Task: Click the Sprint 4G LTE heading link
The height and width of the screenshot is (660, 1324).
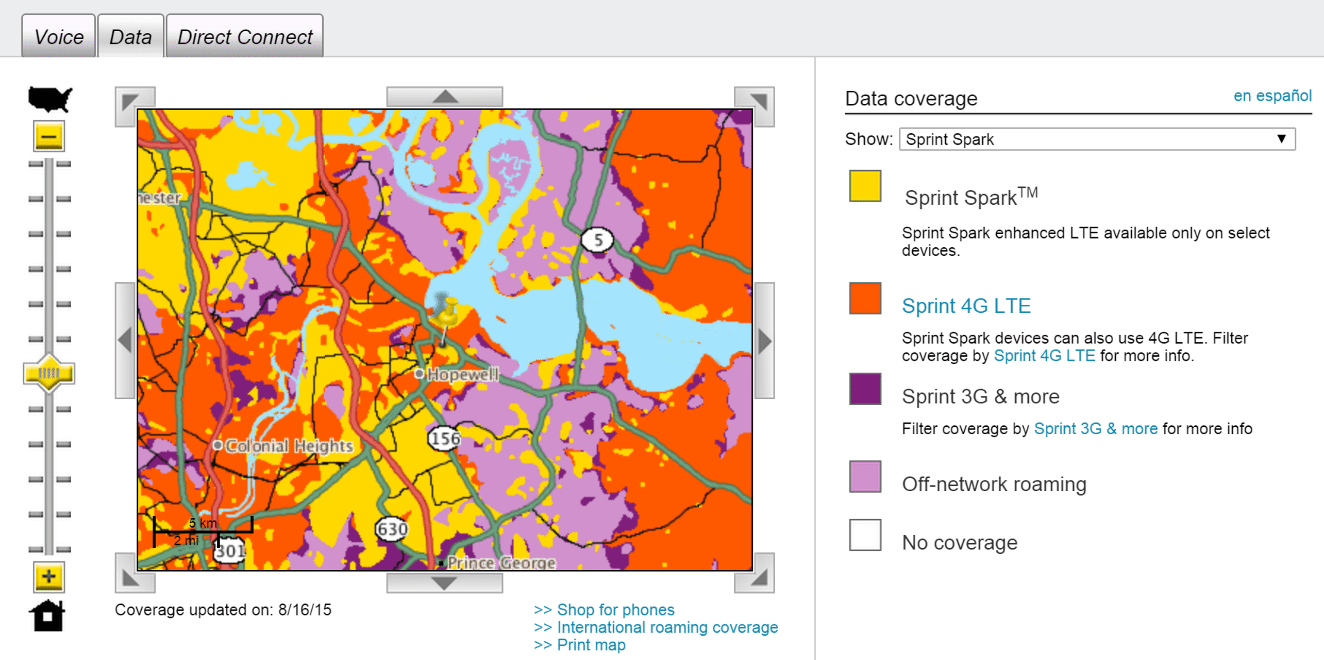Action: (966, 306)
